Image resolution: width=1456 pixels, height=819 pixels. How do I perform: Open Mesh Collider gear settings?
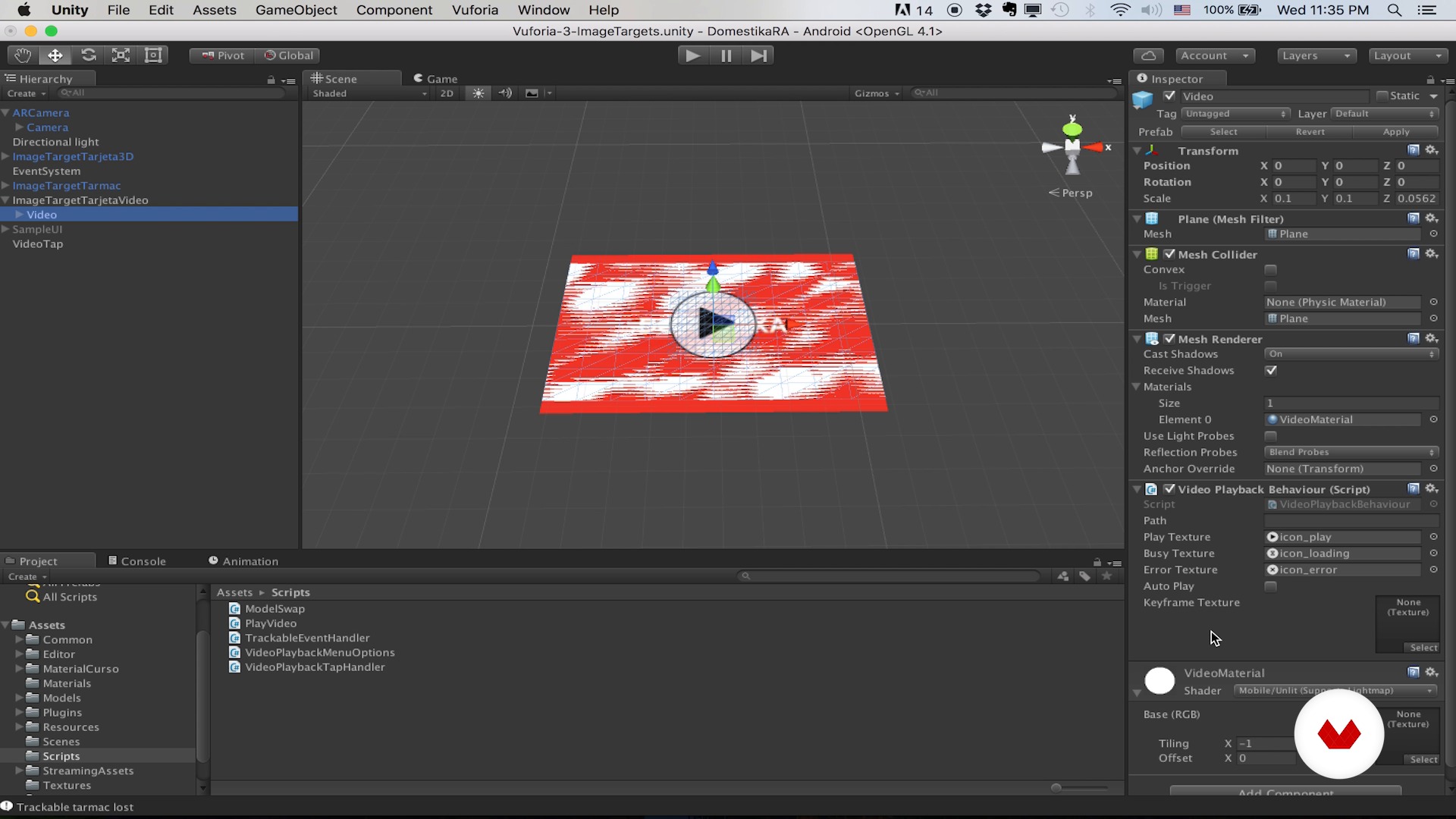[1432, 254]
